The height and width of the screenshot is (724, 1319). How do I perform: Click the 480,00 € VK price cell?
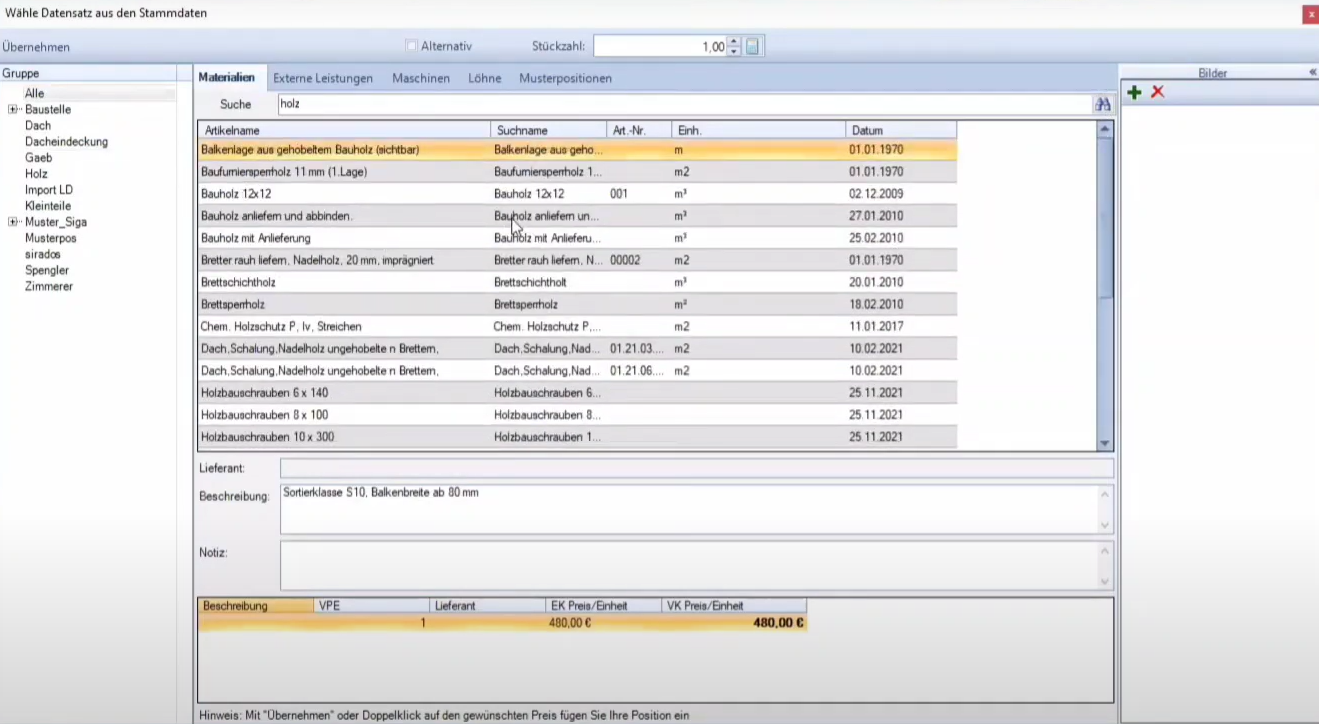click(x=734, y=622)
